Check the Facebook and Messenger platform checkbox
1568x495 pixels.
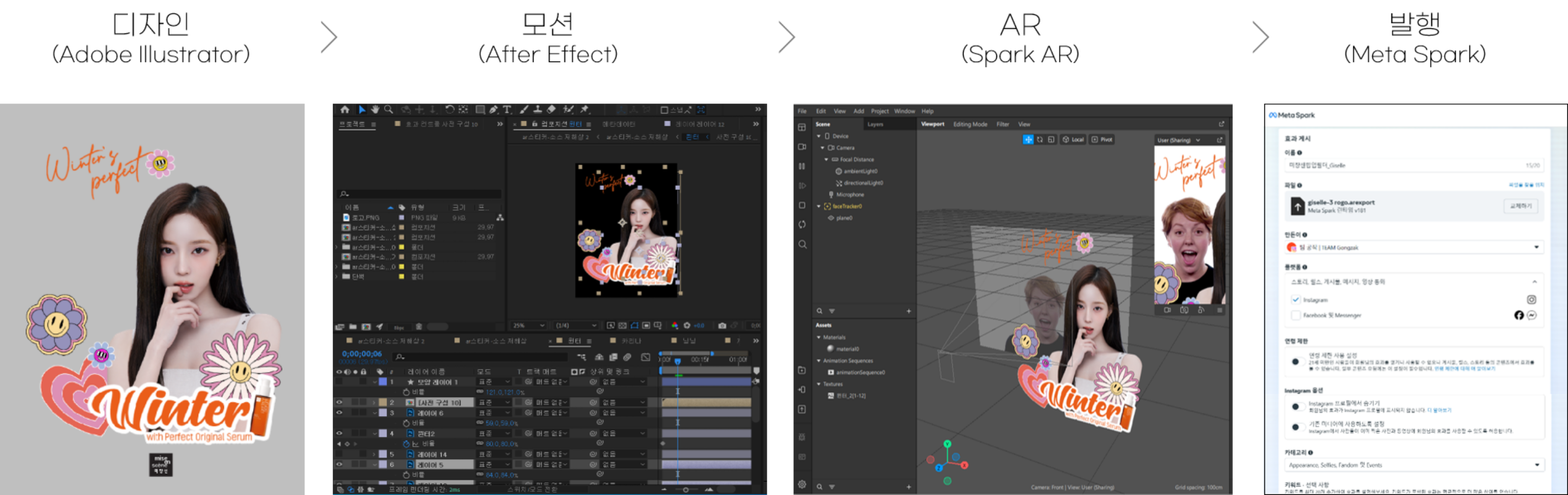pos(1295,315)
